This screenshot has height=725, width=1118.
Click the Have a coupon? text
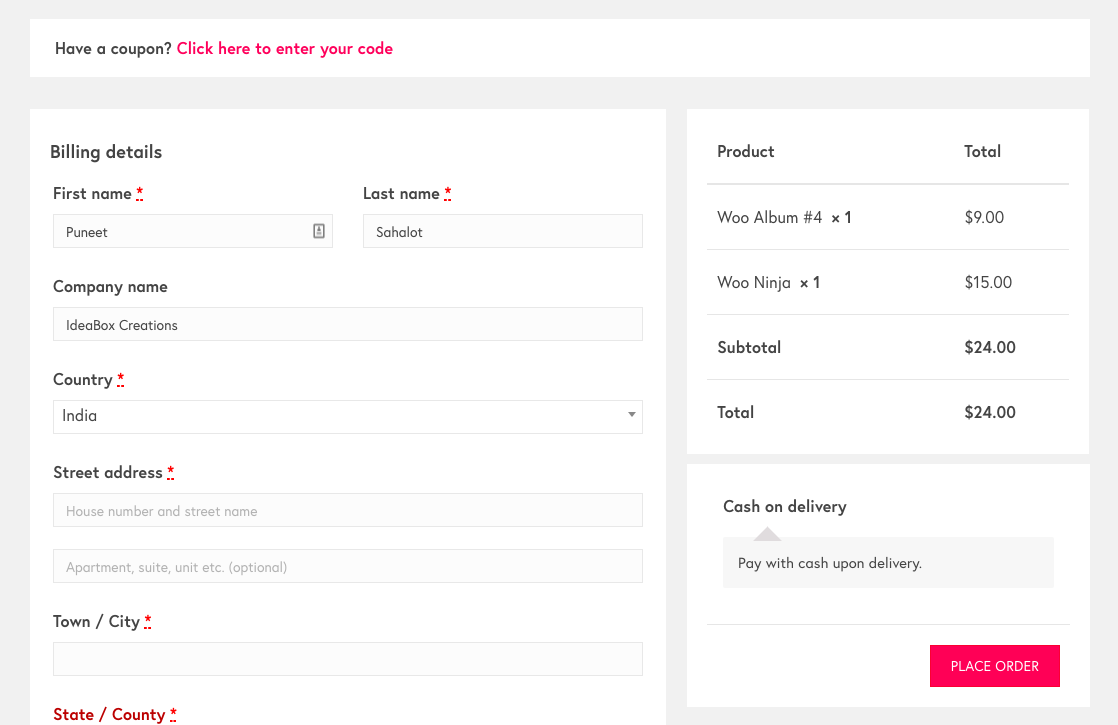point(113,48)
